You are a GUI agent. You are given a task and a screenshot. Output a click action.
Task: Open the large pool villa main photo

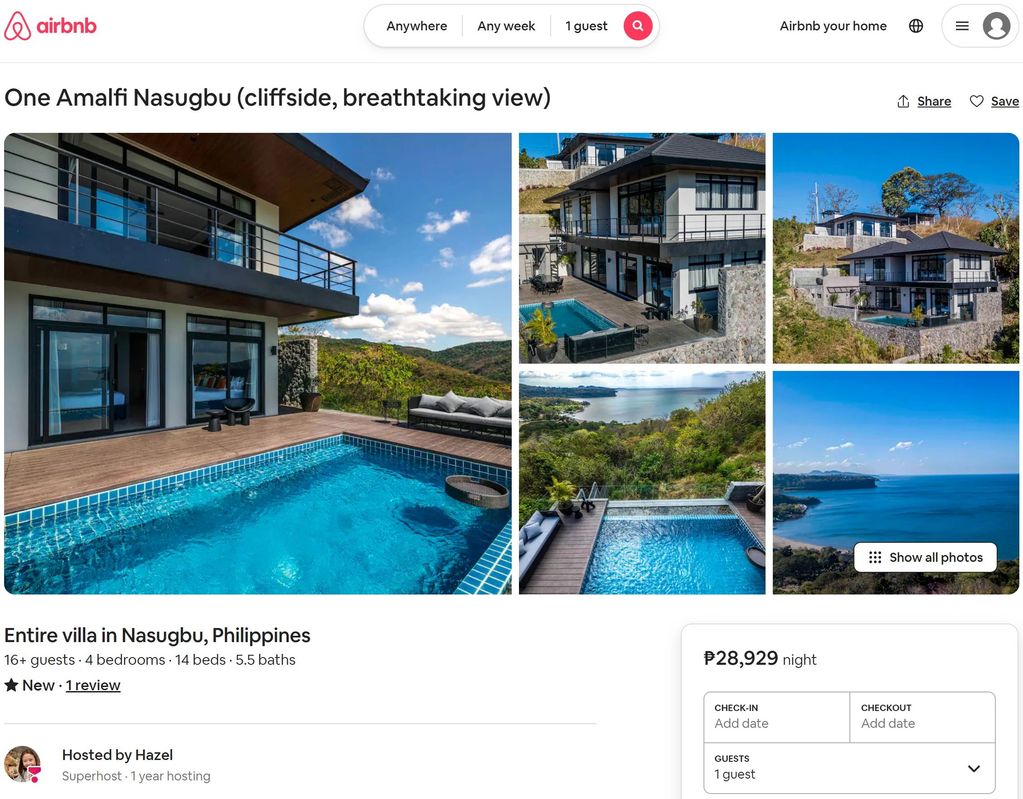(x=258, y=363)
